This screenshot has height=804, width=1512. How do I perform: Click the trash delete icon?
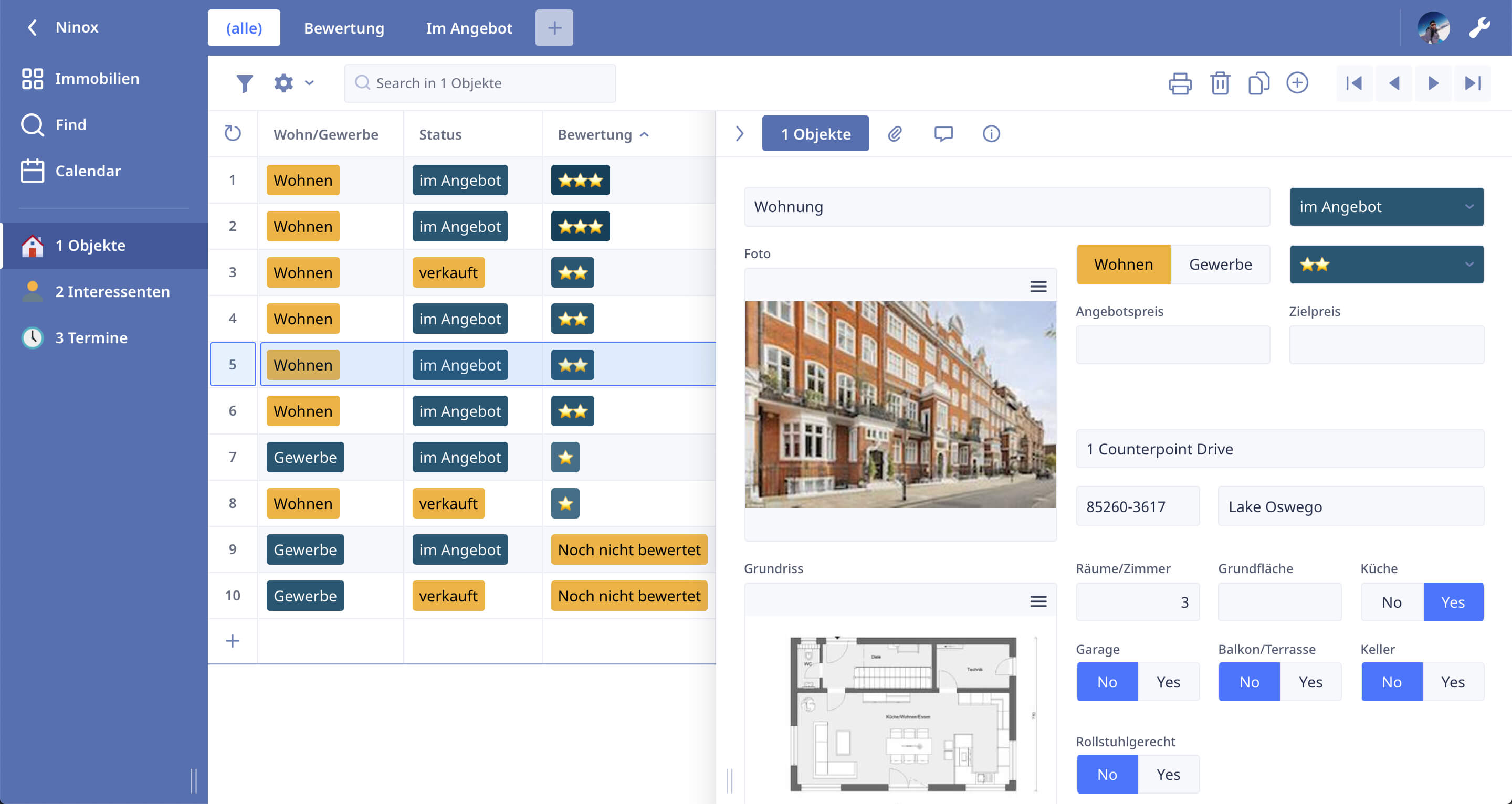1220,83
